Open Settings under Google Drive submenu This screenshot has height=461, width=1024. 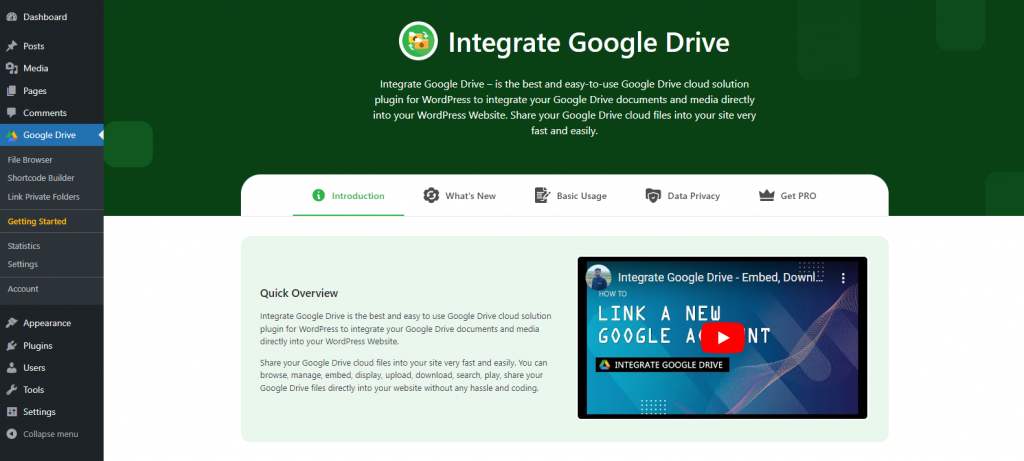point(22,264)
